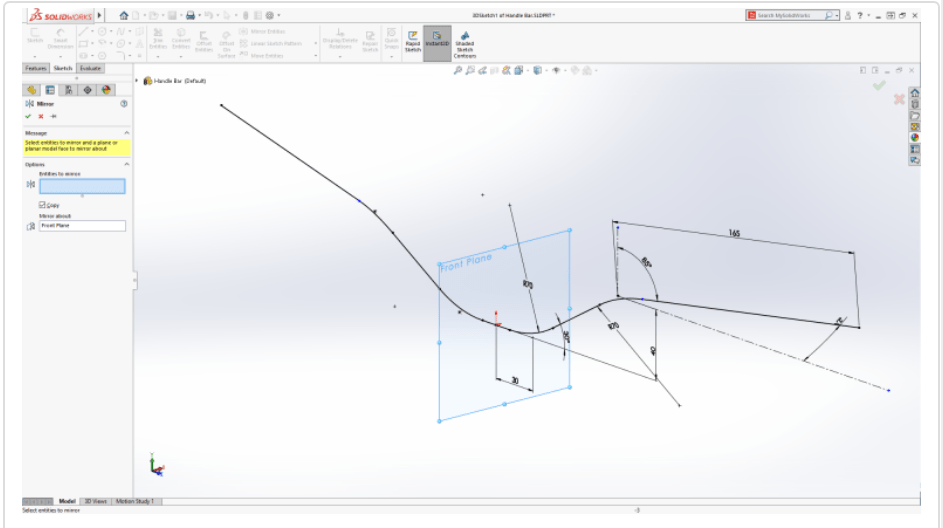Click the green OK checkmark in Mirror panel

(29, 116)
